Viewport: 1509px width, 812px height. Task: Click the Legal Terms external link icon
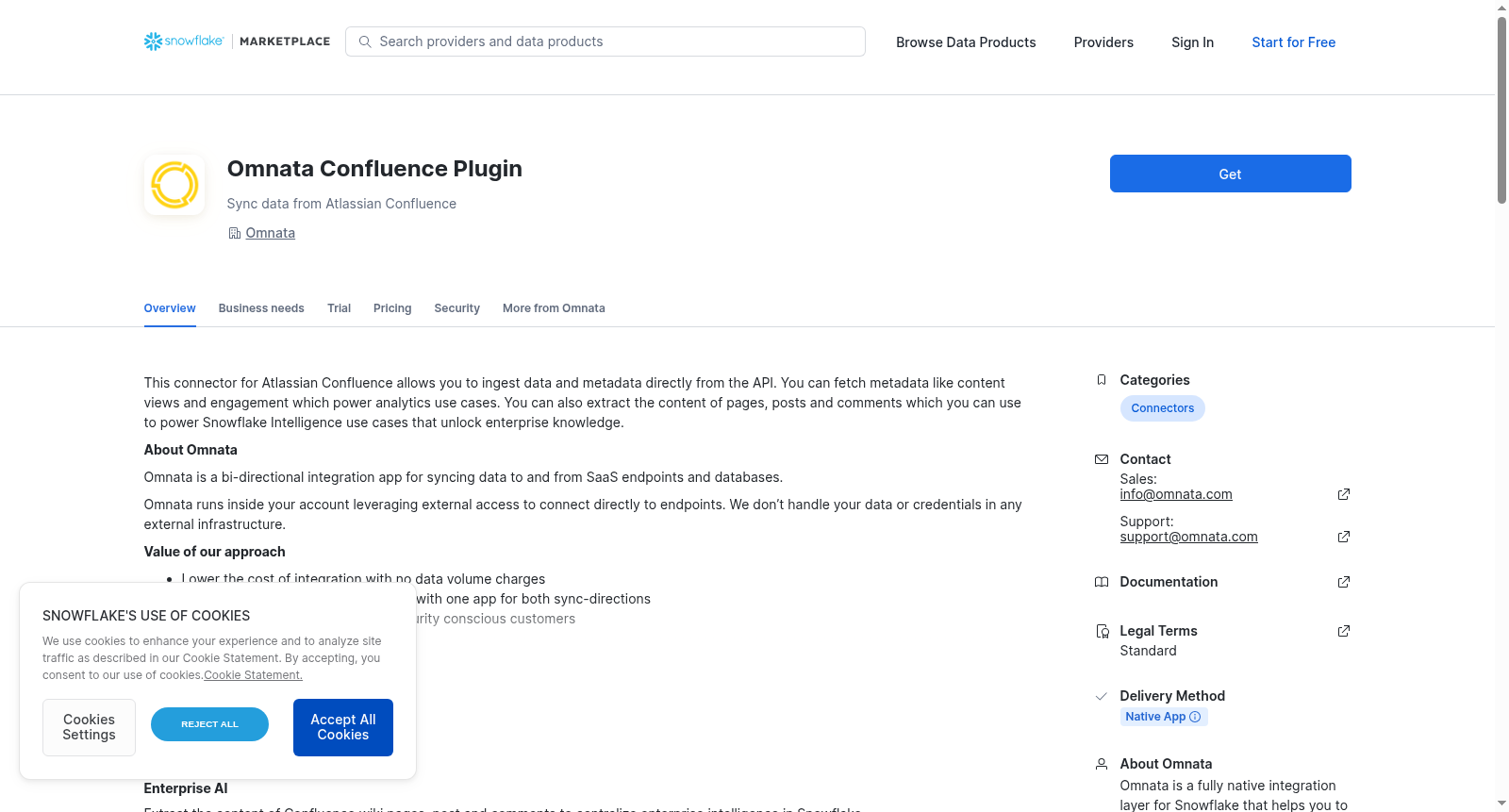tap(1343, 631)
